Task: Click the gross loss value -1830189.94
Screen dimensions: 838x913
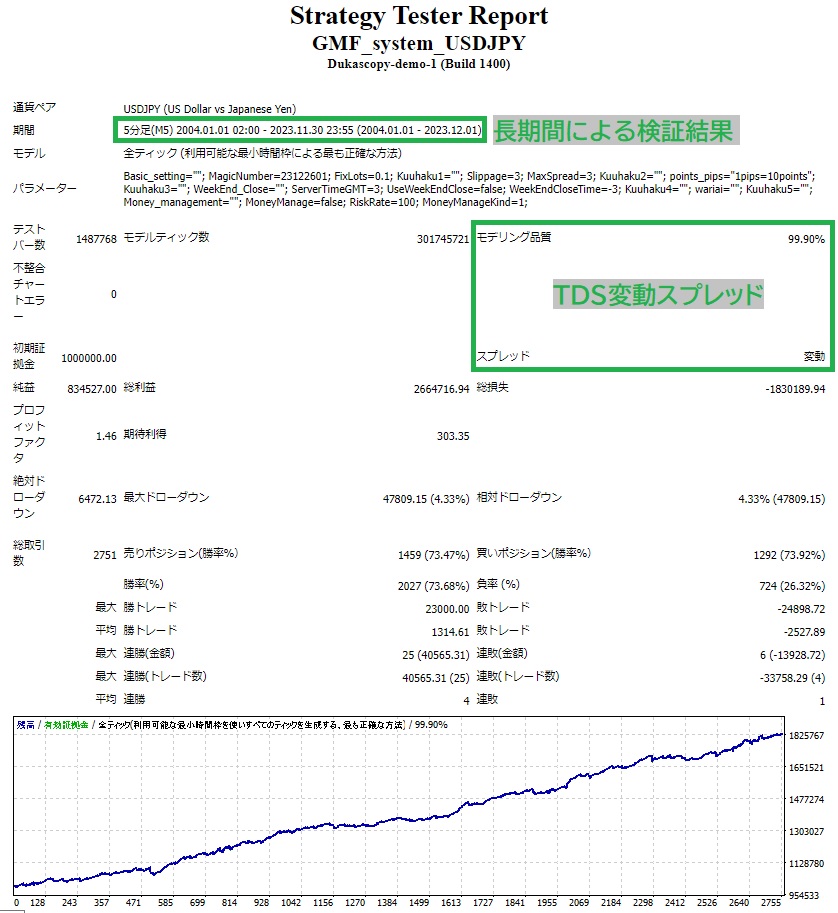Action: click(789, 388)
